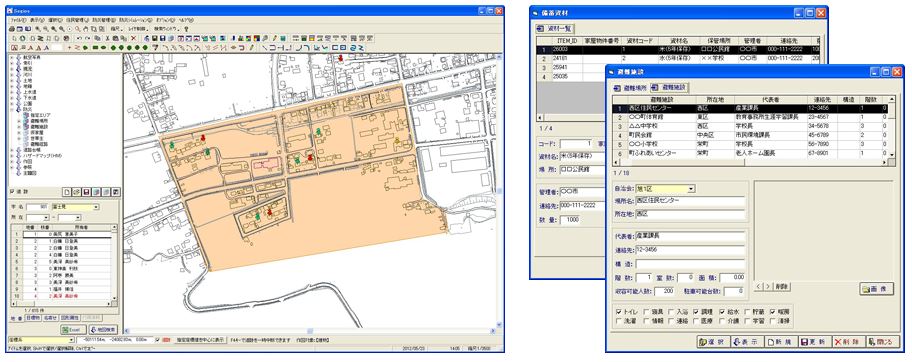Click the floppy save icon above parcel list
This screenshot has width=912, height=362.
(86, 192)
